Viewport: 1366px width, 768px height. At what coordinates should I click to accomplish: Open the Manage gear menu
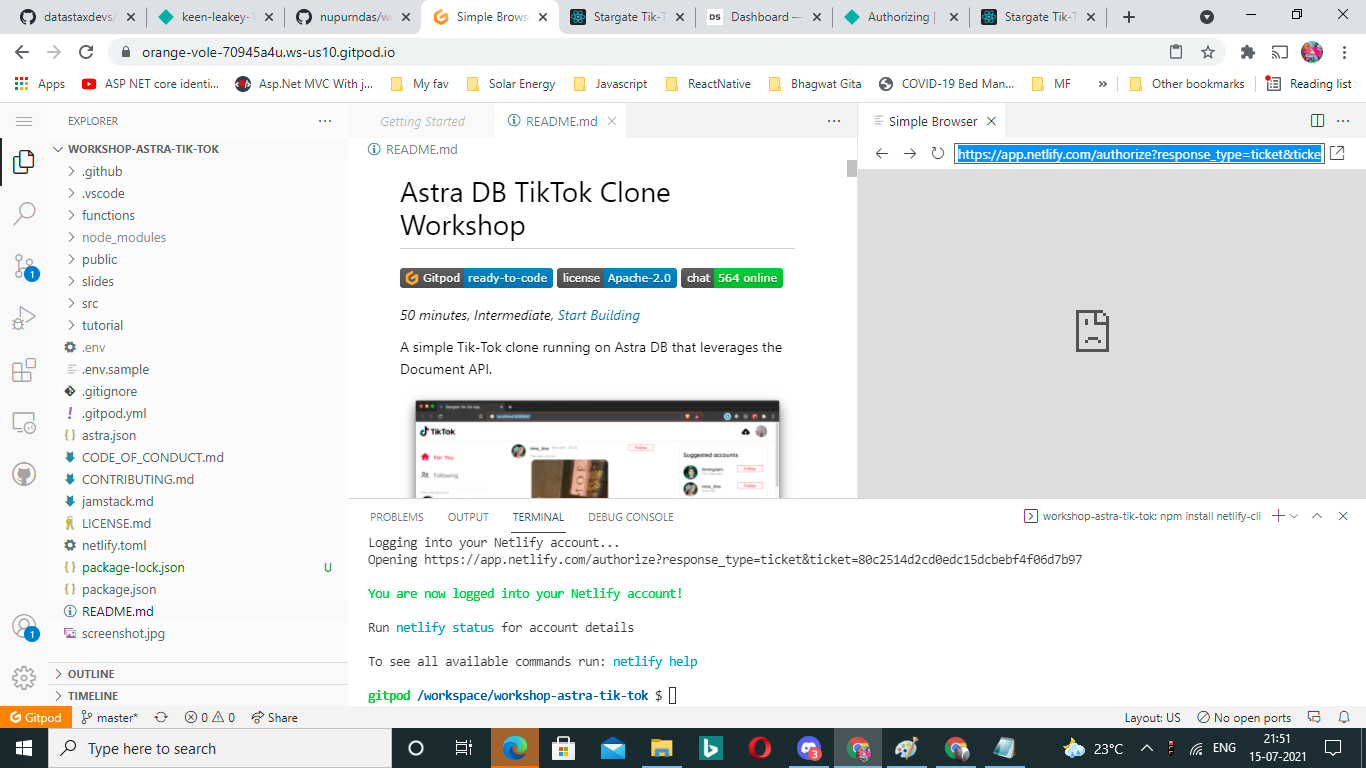[x=24, y=678]
